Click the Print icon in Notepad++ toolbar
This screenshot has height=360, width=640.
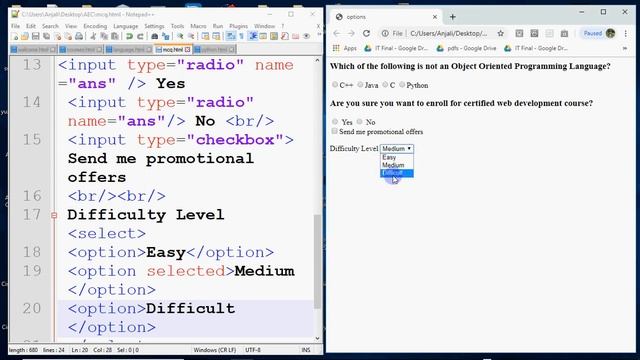click(79, 37)
